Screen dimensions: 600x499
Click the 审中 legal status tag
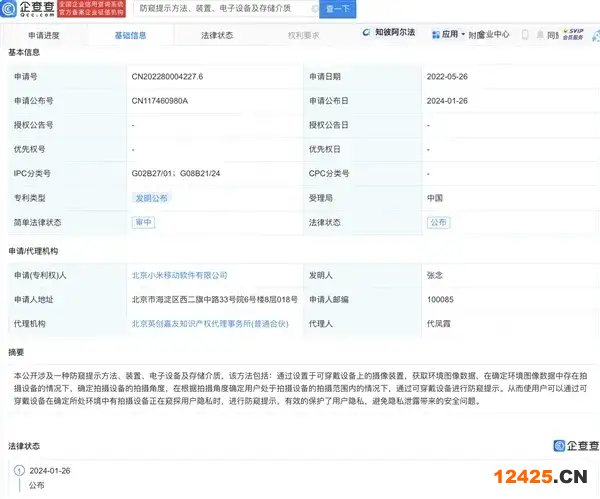[x=143, y=222]
